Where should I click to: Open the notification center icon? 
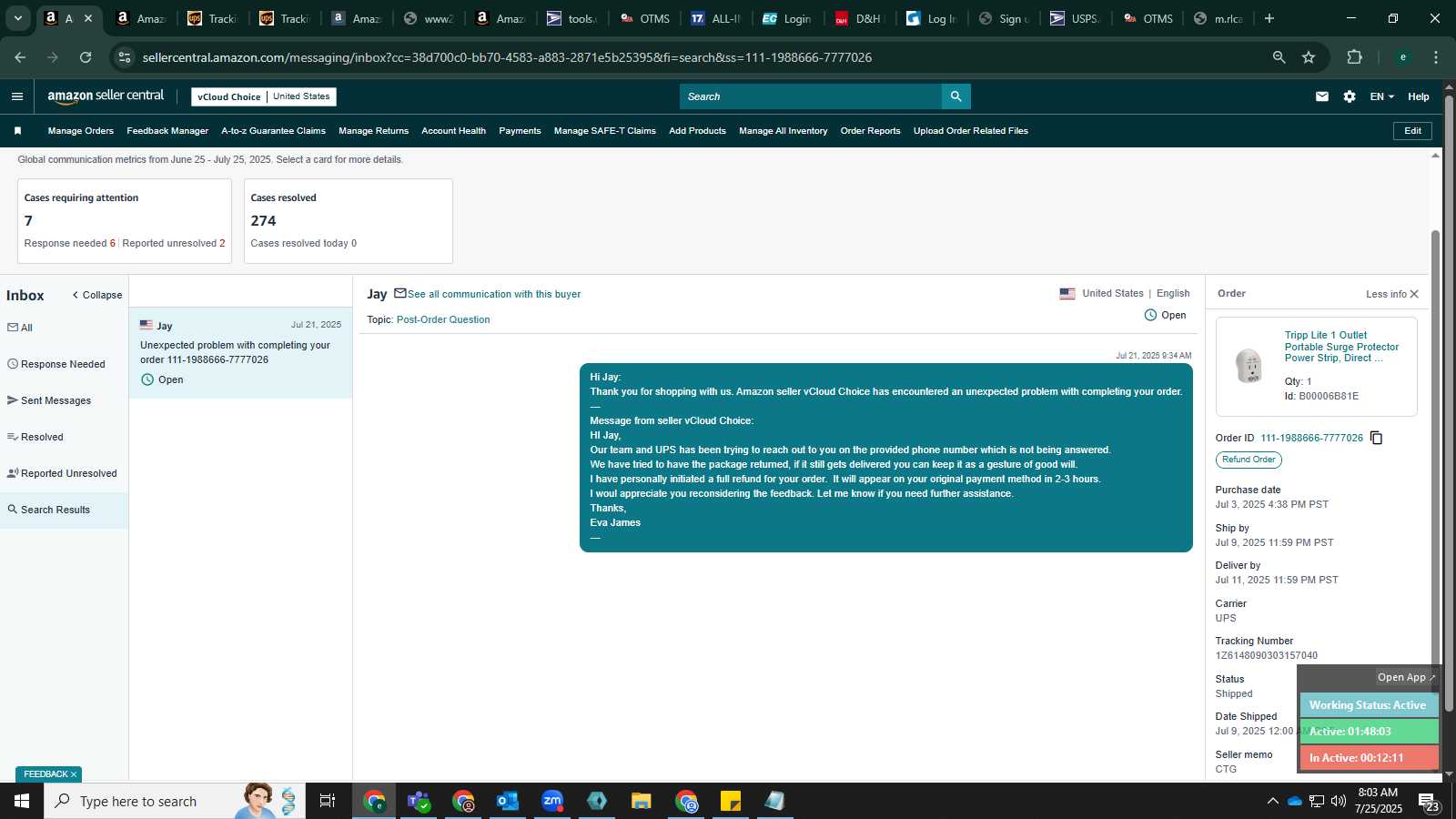tap(1428, 802)
